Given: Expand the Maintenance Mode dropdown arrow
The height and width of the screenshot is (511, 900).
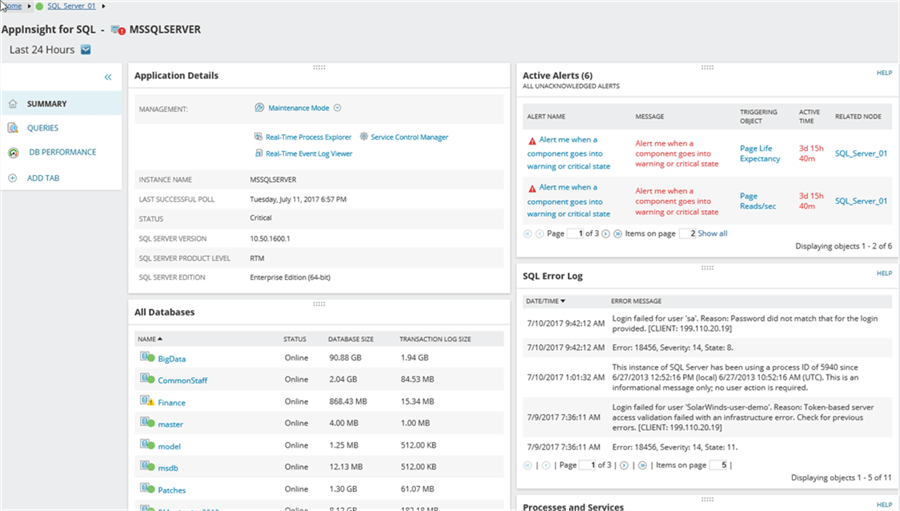Looking at the screenshot, I should pyautogui.click(x=338, y=108).
